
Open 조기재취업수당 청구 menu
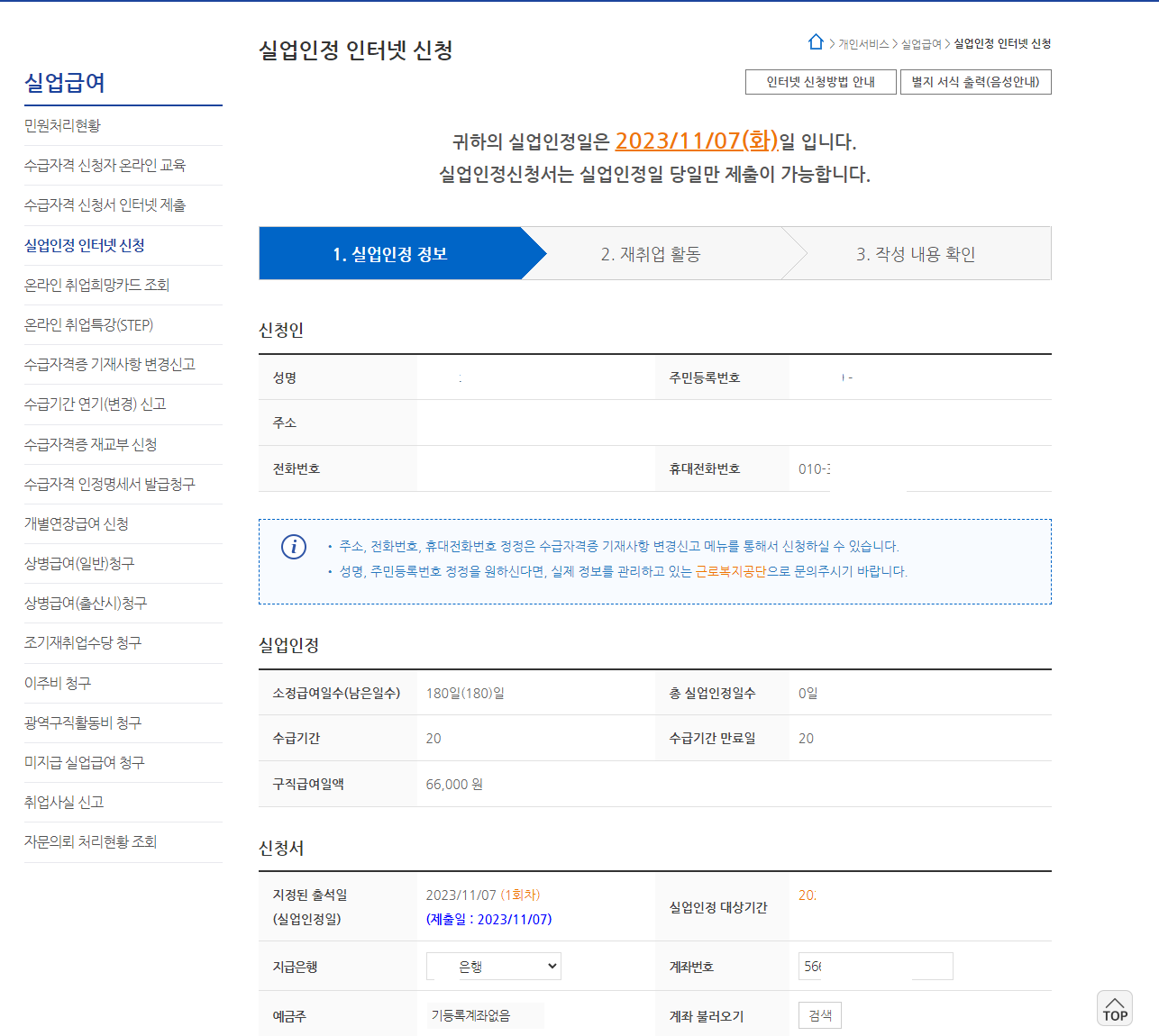pyautogui.click(x=82, y=642)
